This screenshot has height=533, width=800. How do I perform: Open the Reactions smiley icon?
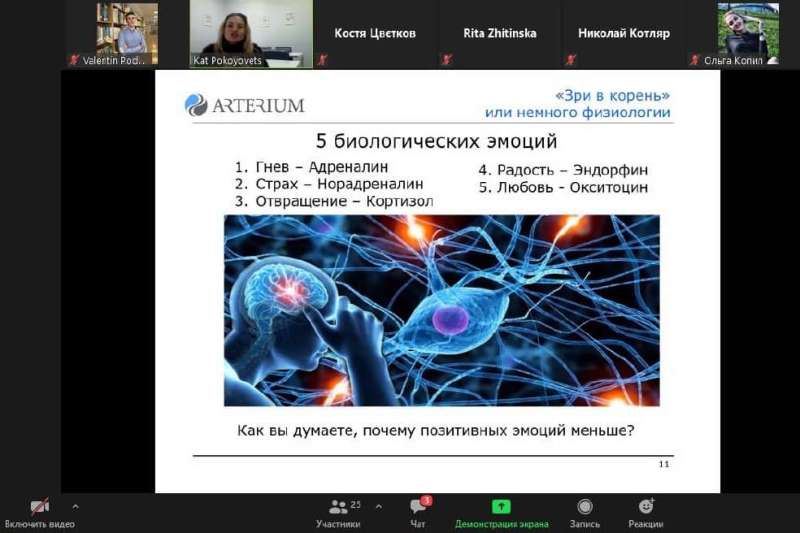click(646, 506)
